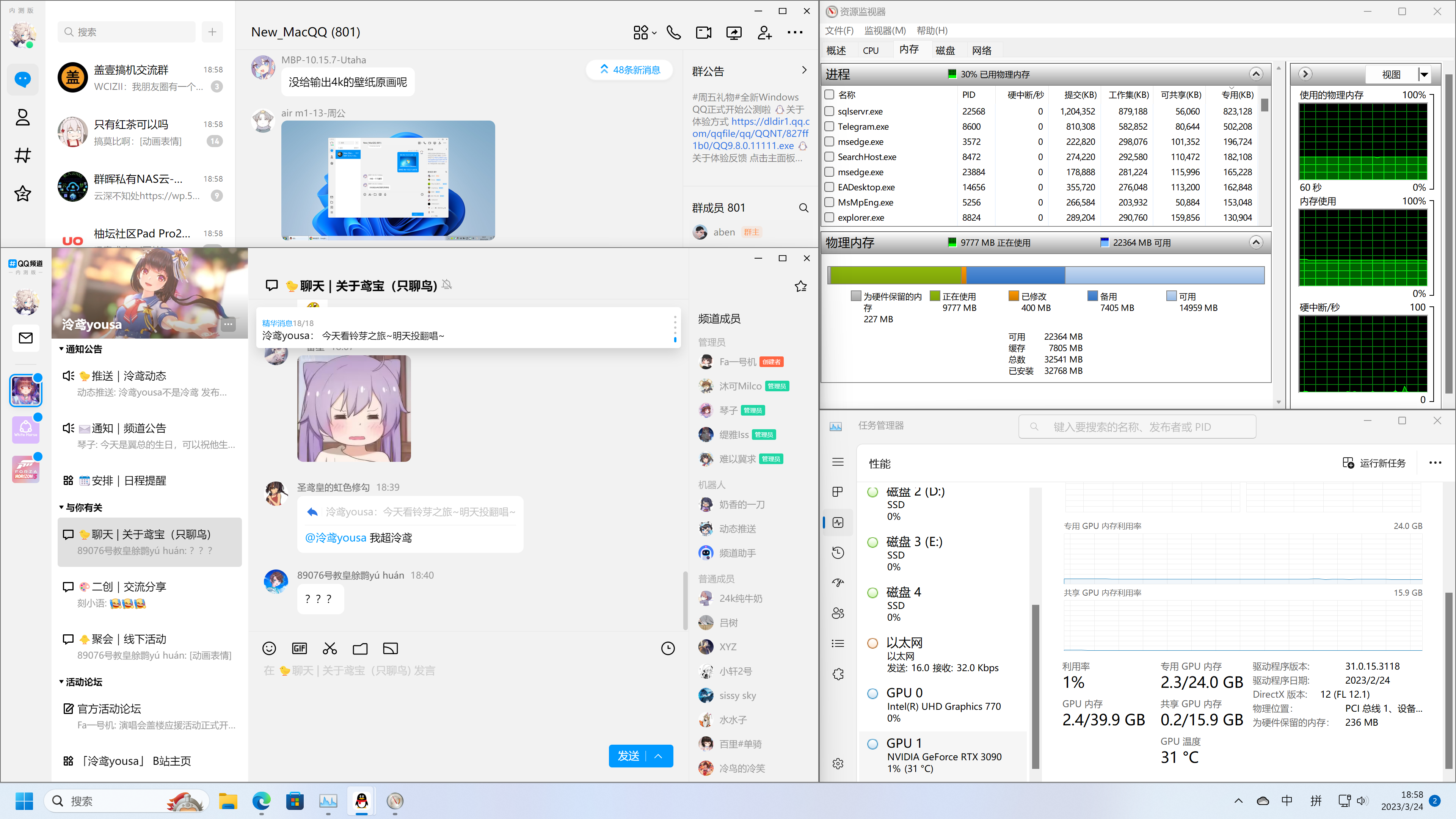Viewport: 1456px width, 819px height.
Task: Search the group members list
Action: tap(803, 208)
